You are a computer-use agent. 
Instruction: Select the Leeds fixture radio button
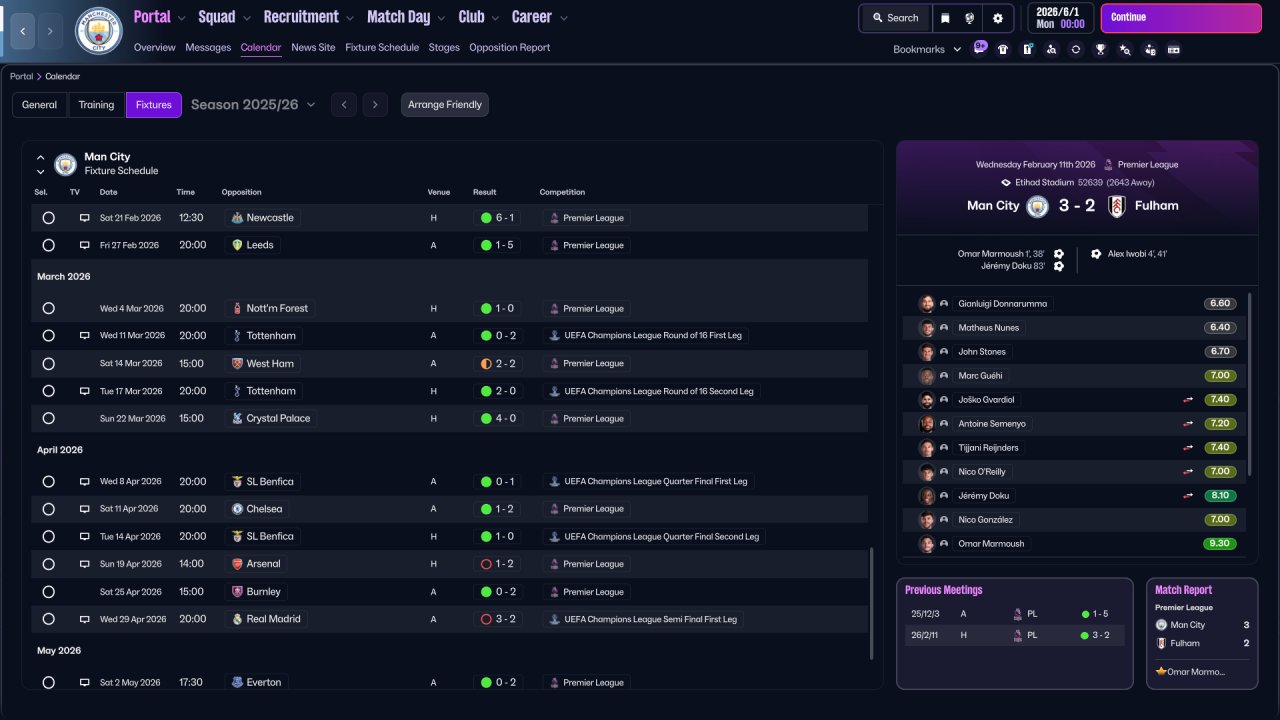pyautogui.click(x=48, y=245)
